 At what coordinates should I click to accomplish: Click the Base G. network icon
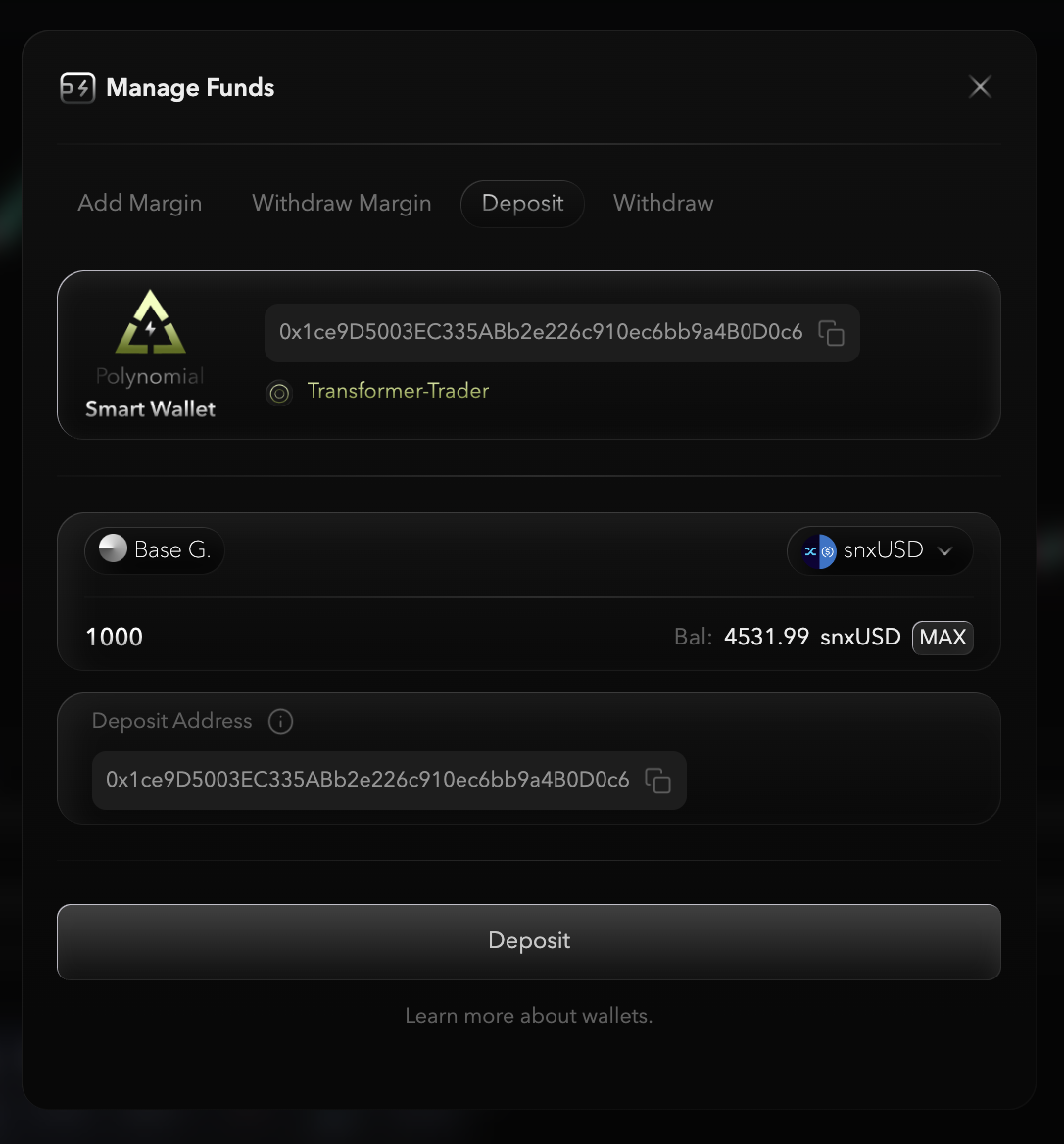pos(113,549)
